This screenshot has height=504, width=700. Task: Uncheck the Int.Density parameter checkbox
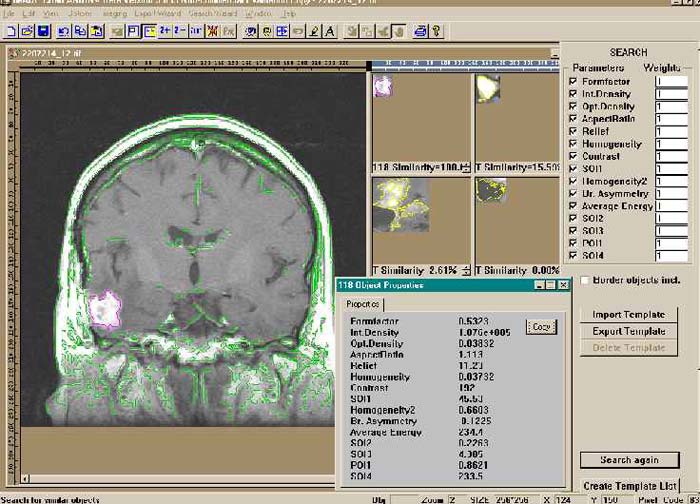point(573,94)
